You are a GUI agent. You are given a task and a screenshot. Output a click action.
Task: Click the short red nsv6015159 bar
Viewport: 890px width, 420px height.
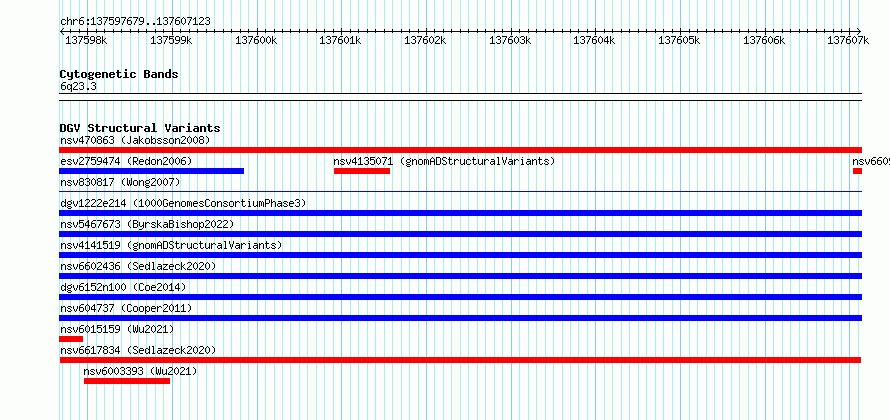[x=71, y=339]
